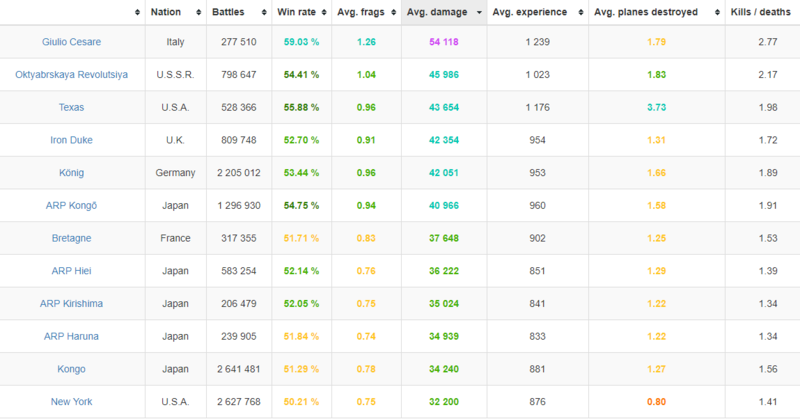Select battles value 809 748
The image size is (800, 419).
pyautogui.click(x=239, y=140)
